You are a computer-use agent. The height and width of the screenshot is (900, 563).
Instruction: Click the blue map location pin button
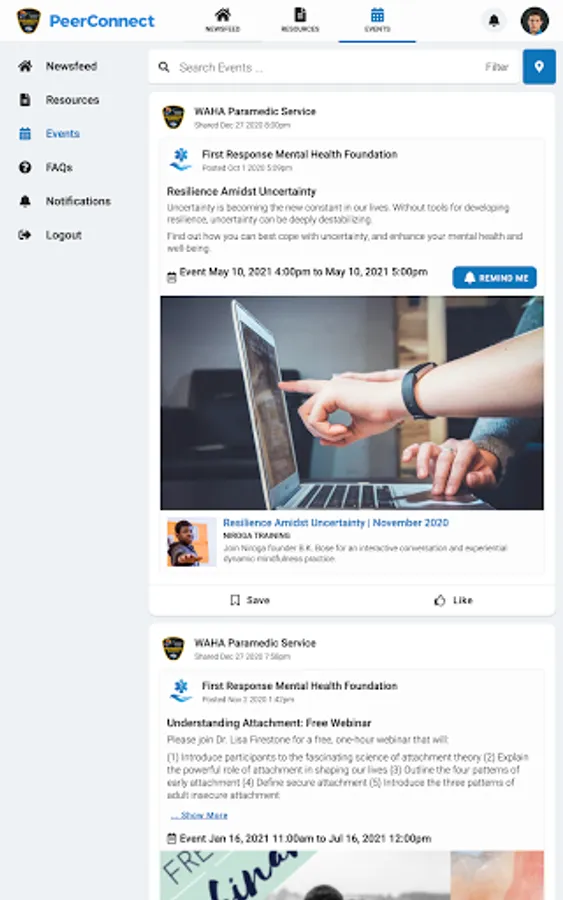tap(539, 67)
